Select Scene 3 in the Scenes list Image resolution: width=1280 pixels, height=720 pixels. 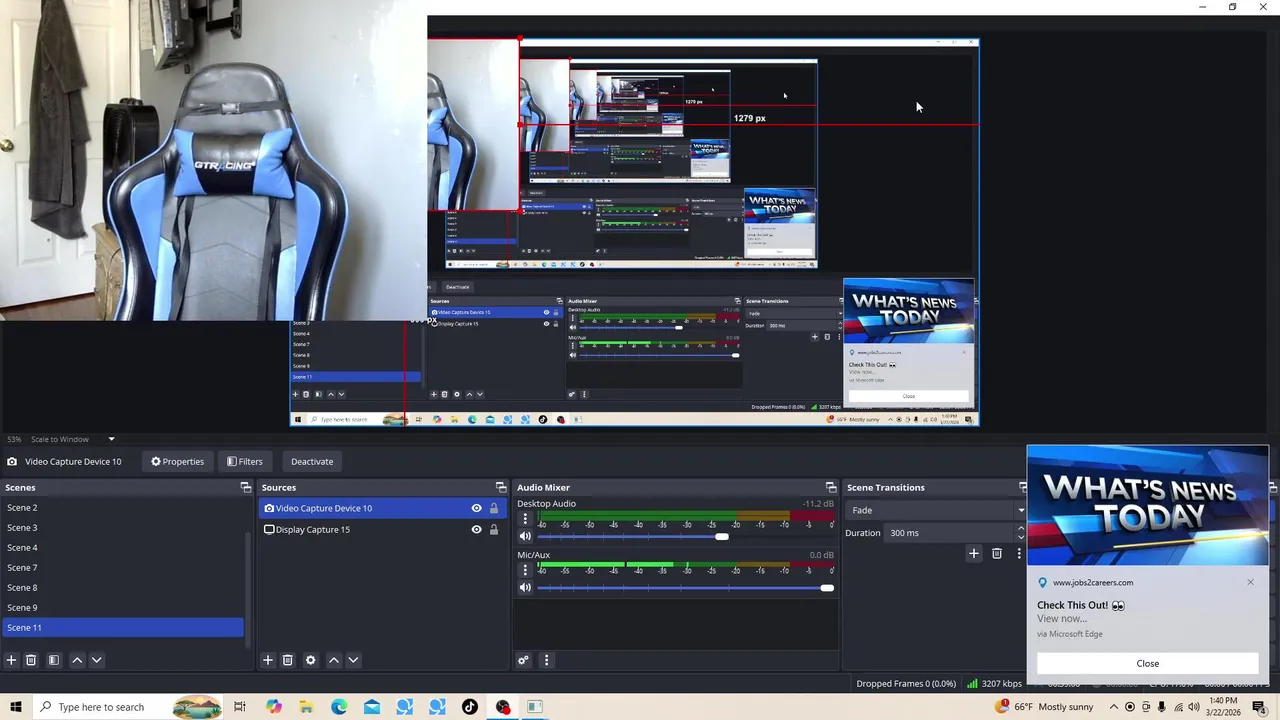coord(122,528)
